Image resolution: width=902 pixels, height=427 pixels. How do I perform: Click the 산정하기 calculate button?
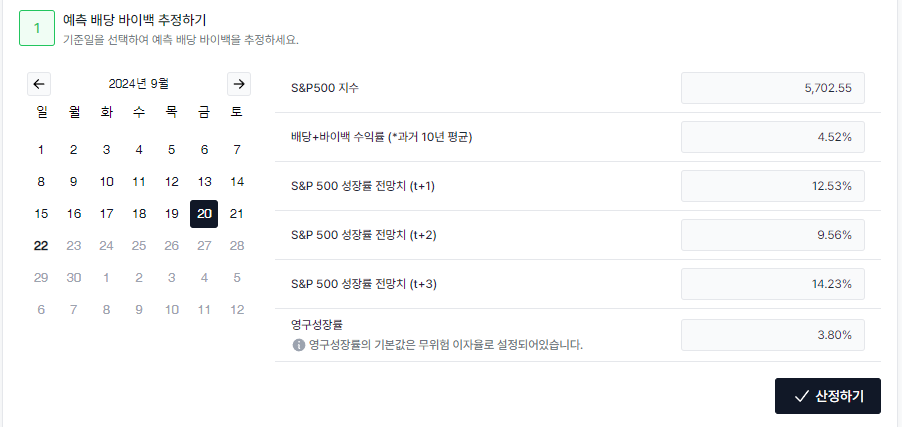(828, 396)
